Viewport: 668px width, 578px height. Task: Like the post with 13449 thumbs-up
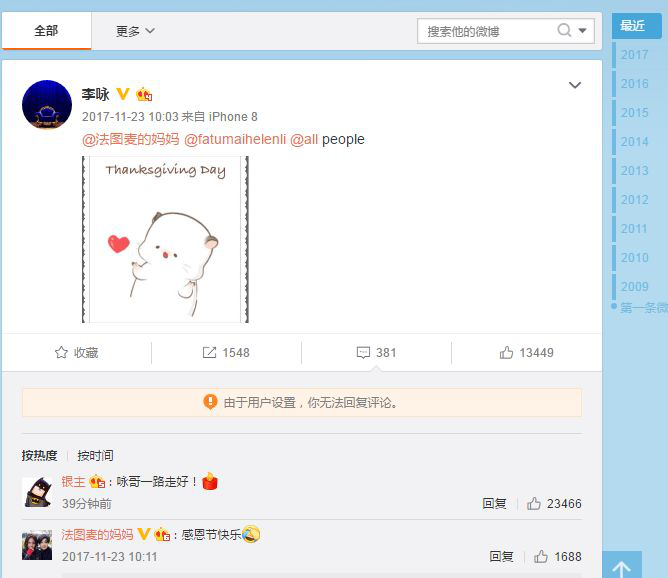click(527, 353)
